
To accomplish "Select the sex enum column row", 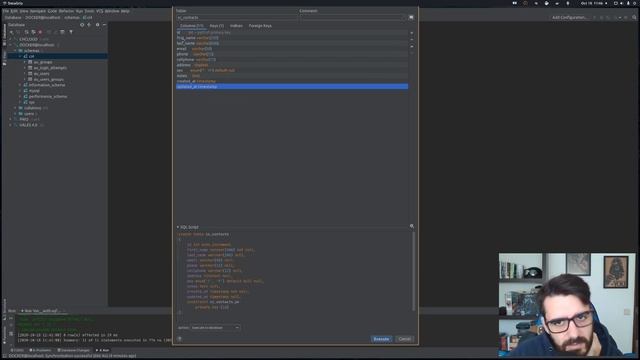I will (x=292, y=70).
